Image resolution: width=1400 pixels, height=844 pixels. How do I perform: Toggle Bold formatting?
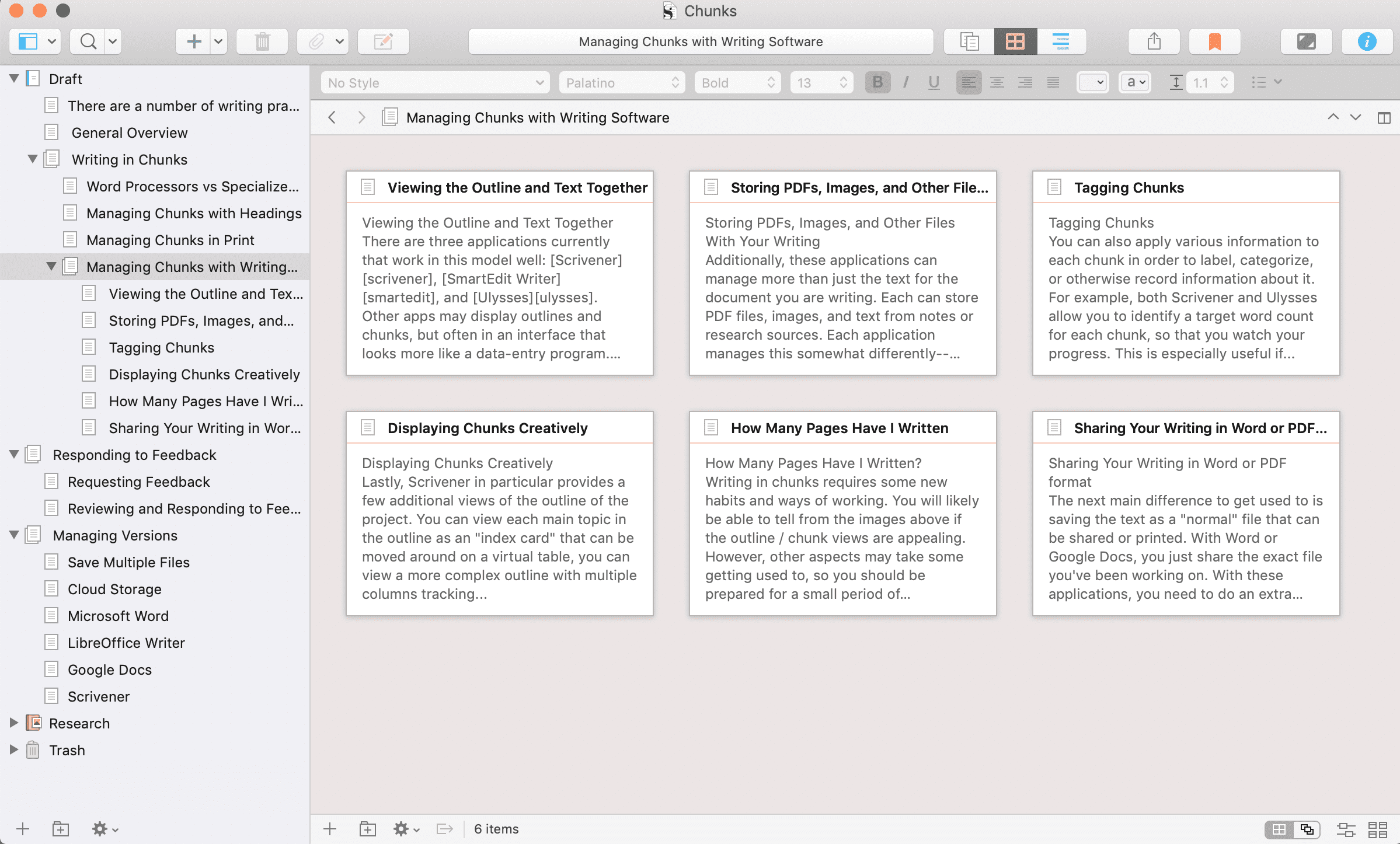tap(877, 82)
